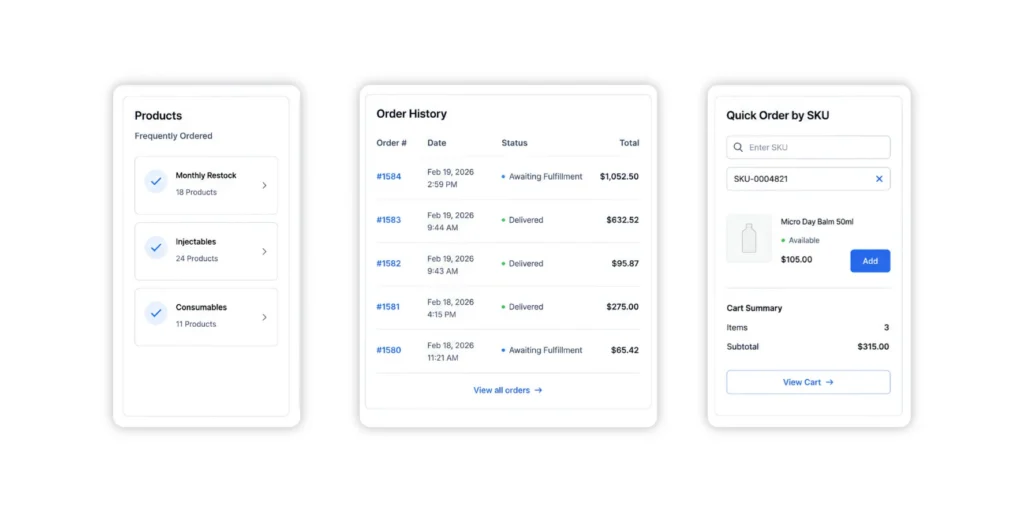Viewport: 1024px width, 512px height.
Task: Click the SKU-0004821 field
Action: click(x=808, y=179)
